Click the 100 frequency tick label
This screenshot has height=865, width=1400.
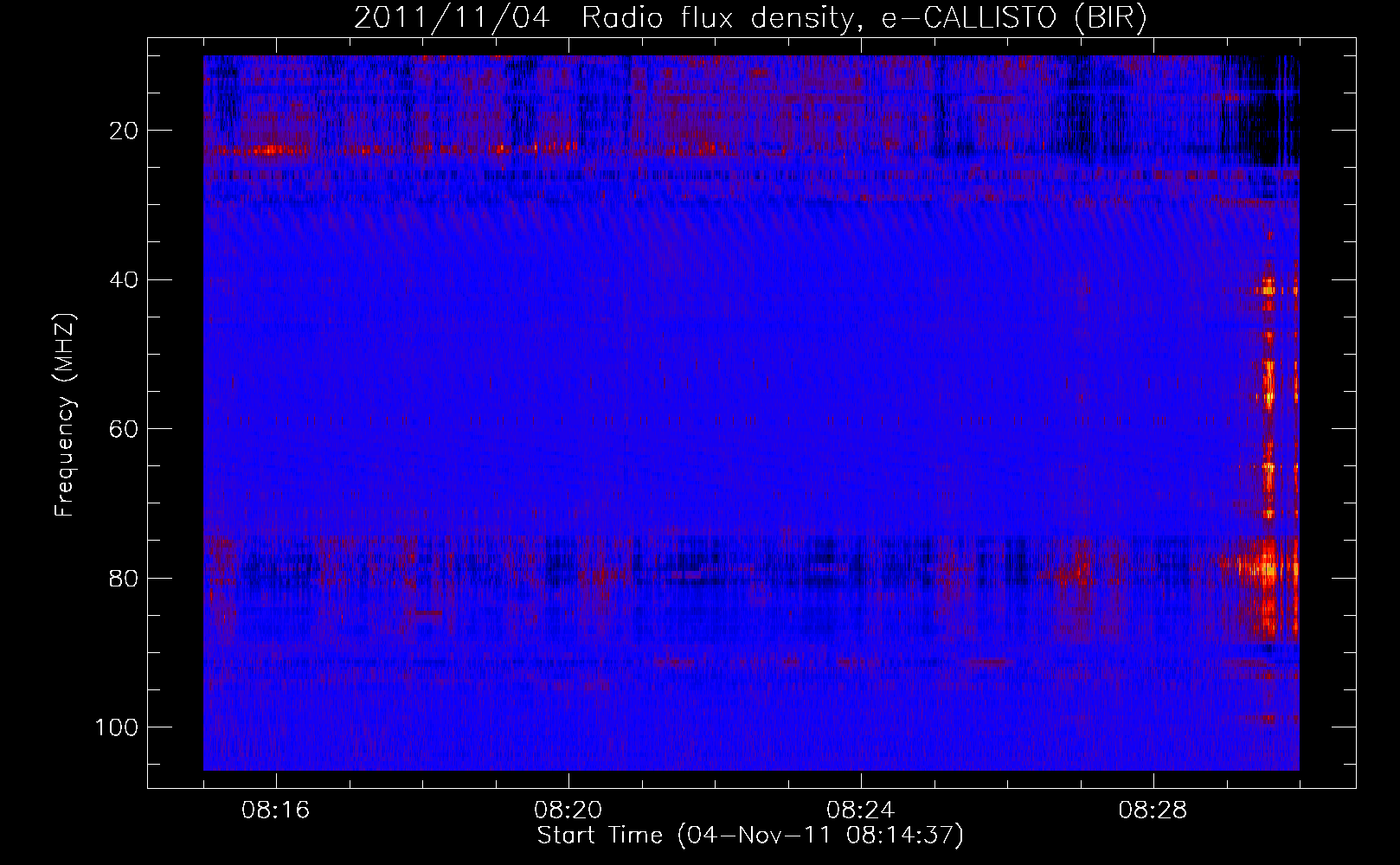117,727
